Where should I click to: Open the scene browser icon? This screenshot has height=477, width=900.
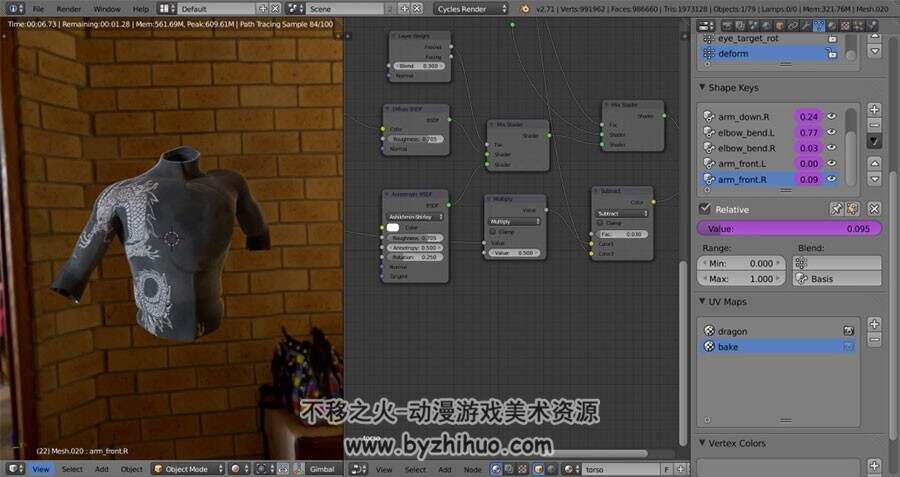pyautogui.click(x=295, y=9)
